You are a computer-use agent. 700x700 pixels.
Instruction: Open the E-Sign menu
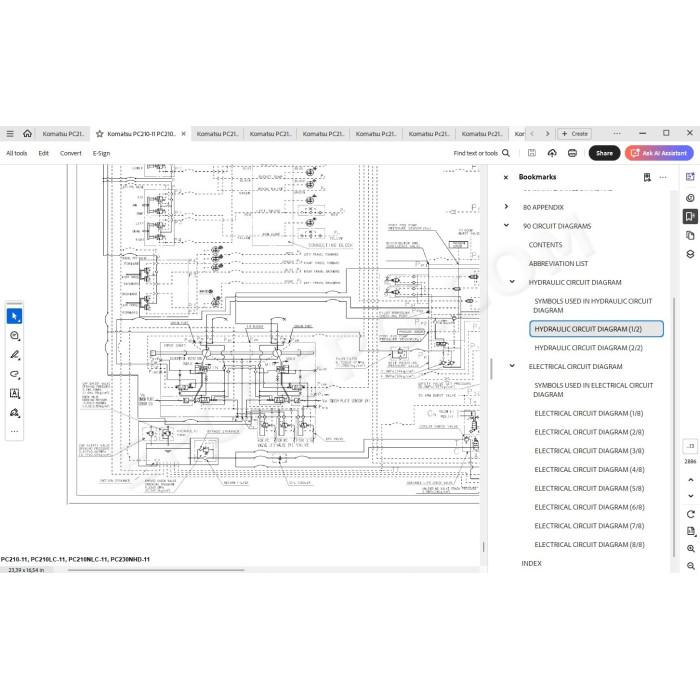[x=101, y=153]
